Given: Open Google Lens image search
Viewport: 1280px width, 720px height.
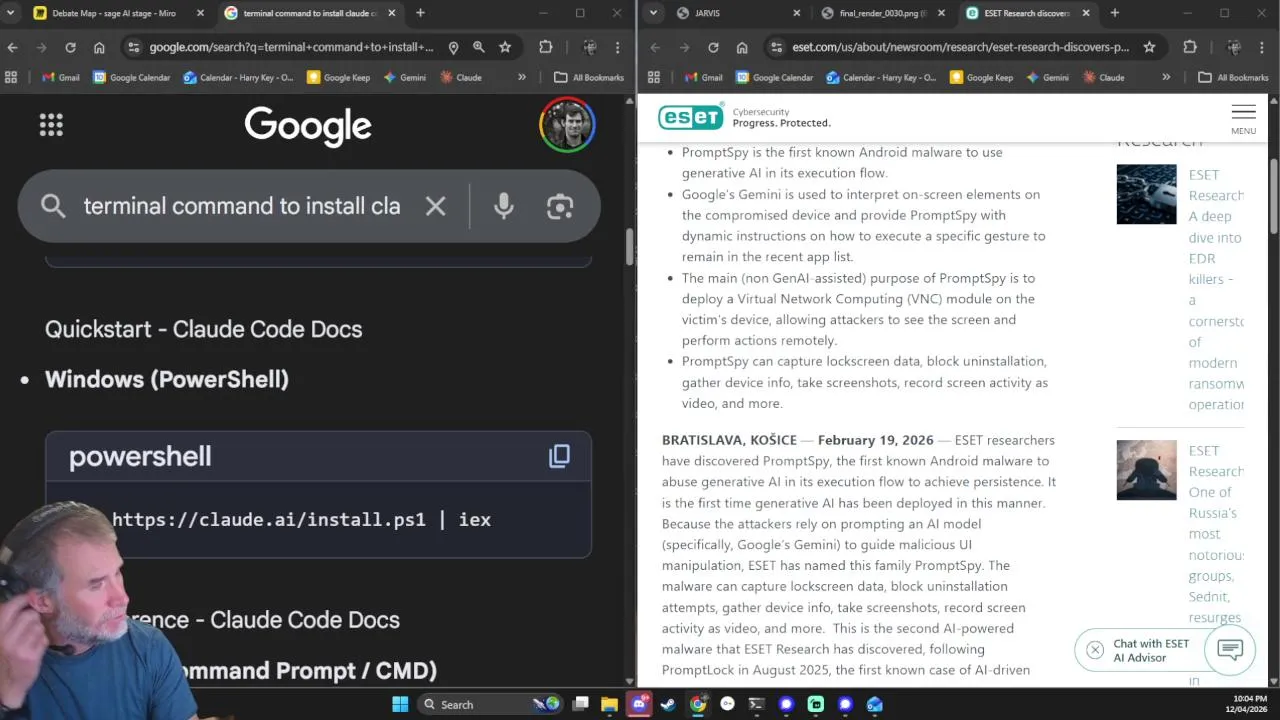Looking at the screenshot, I should click(x=560, y=206).
